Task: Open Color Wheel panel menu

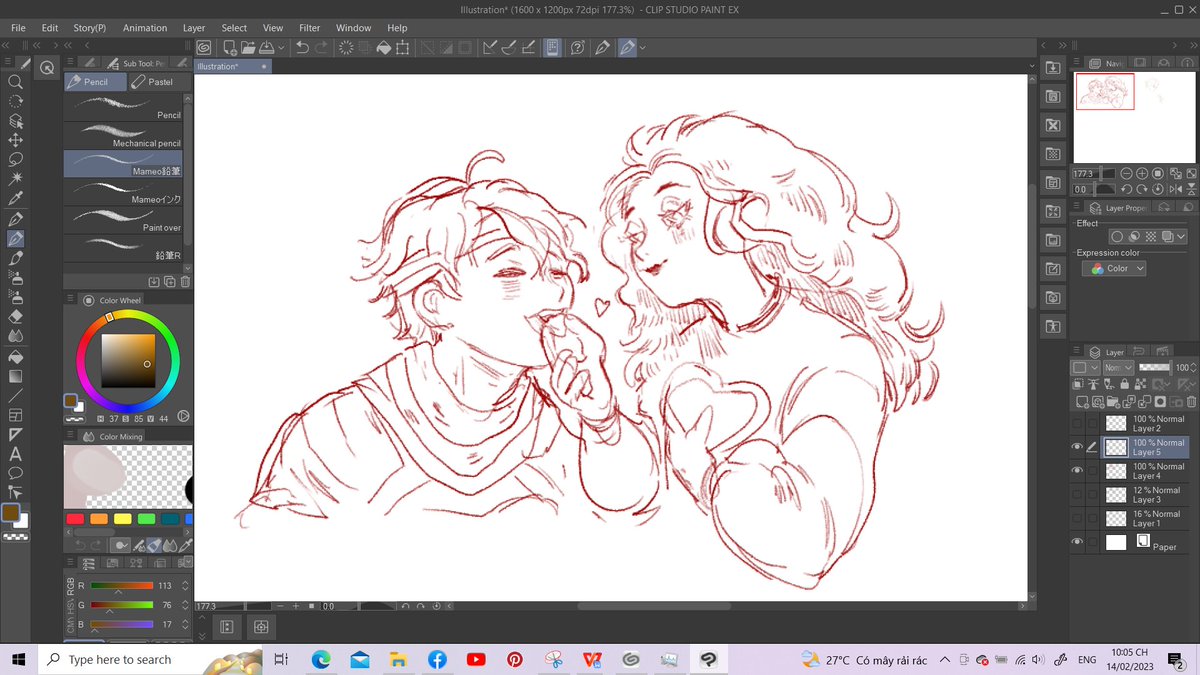Action: pos(70,300)
